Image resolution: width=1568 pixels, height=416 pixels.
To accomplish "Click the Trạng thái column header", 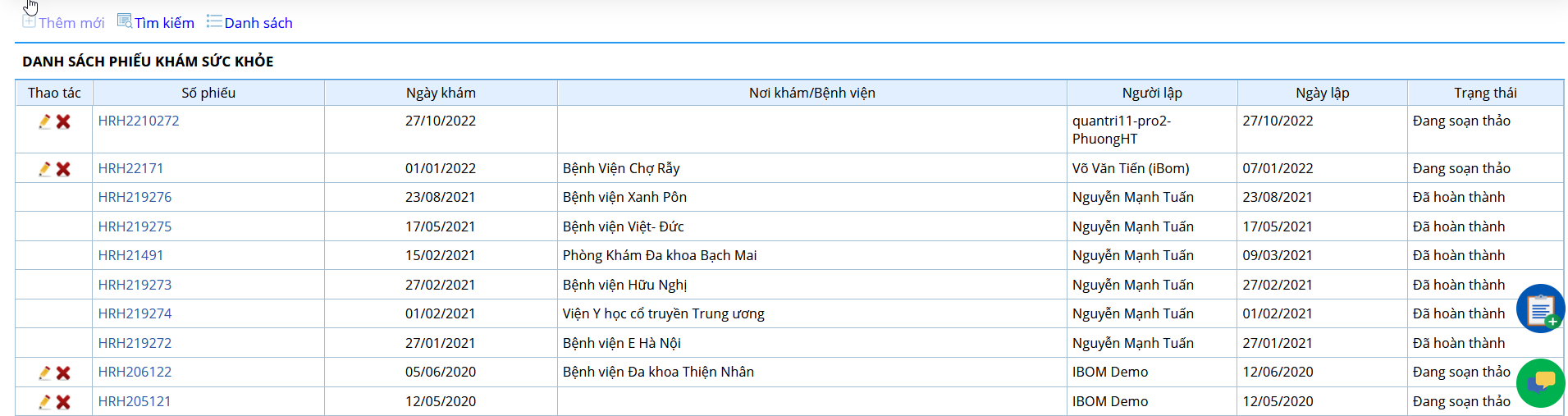I will coord(1485,93).
